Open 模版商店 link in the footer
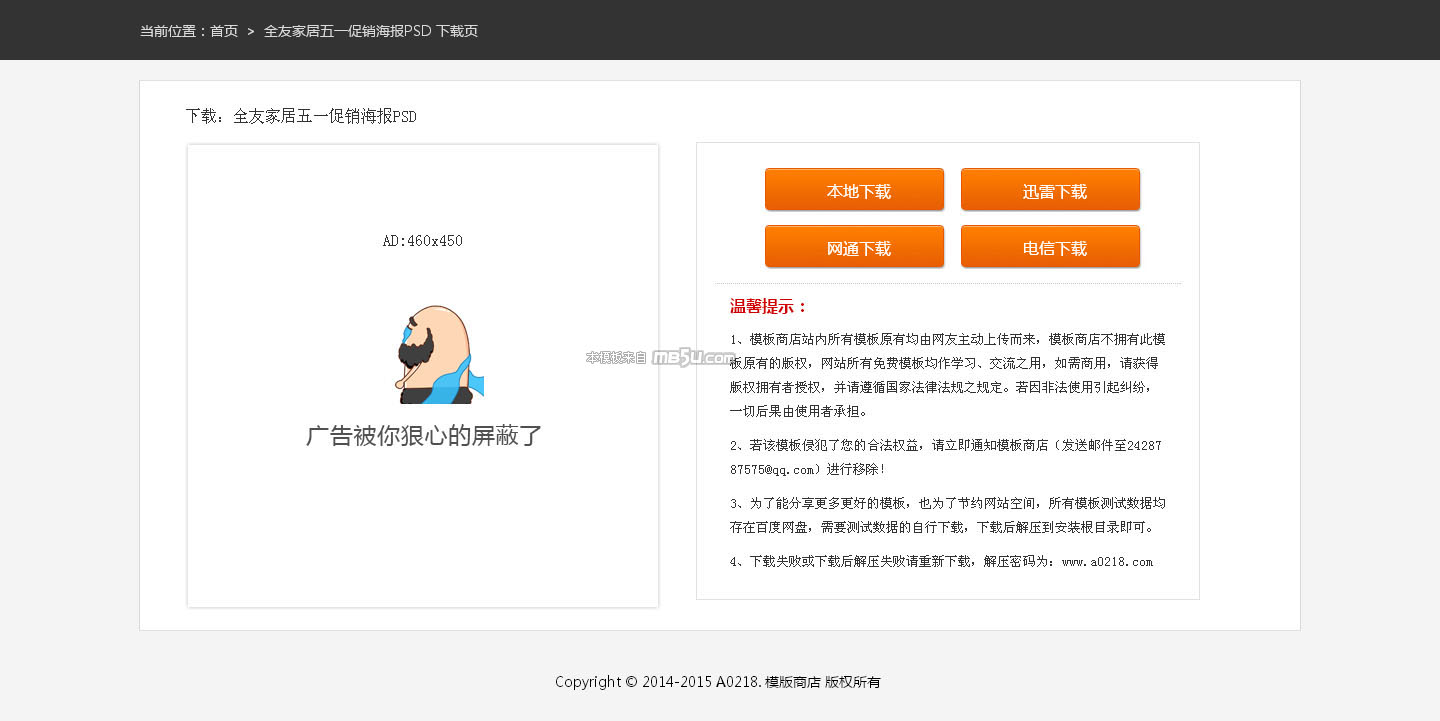The image size is (1440, 721). tap(792, 682)
